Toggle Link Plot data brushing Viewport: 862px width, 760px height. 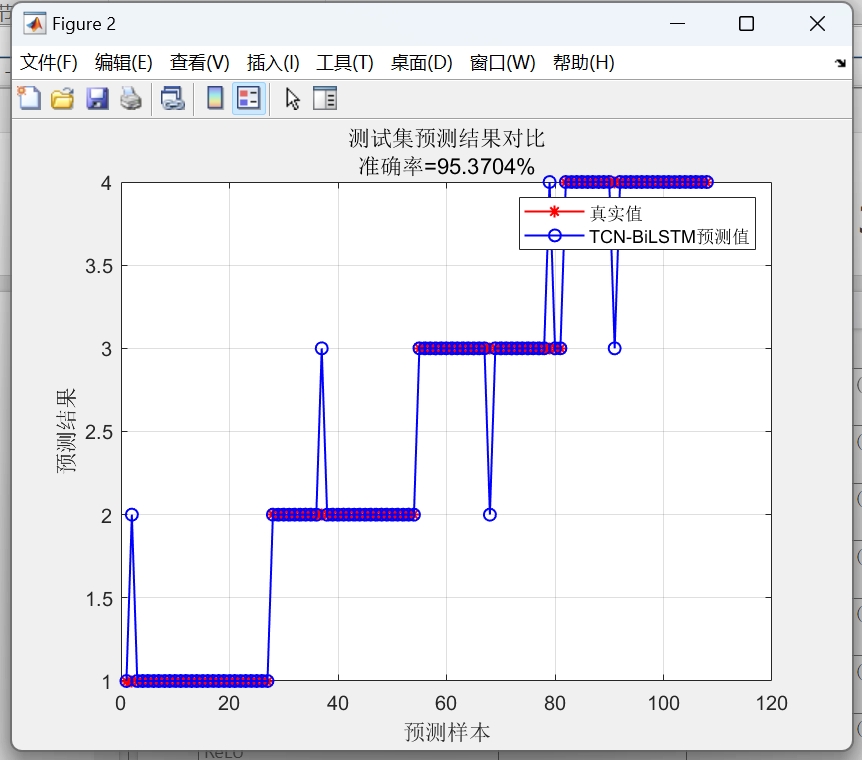click(172, 98)
